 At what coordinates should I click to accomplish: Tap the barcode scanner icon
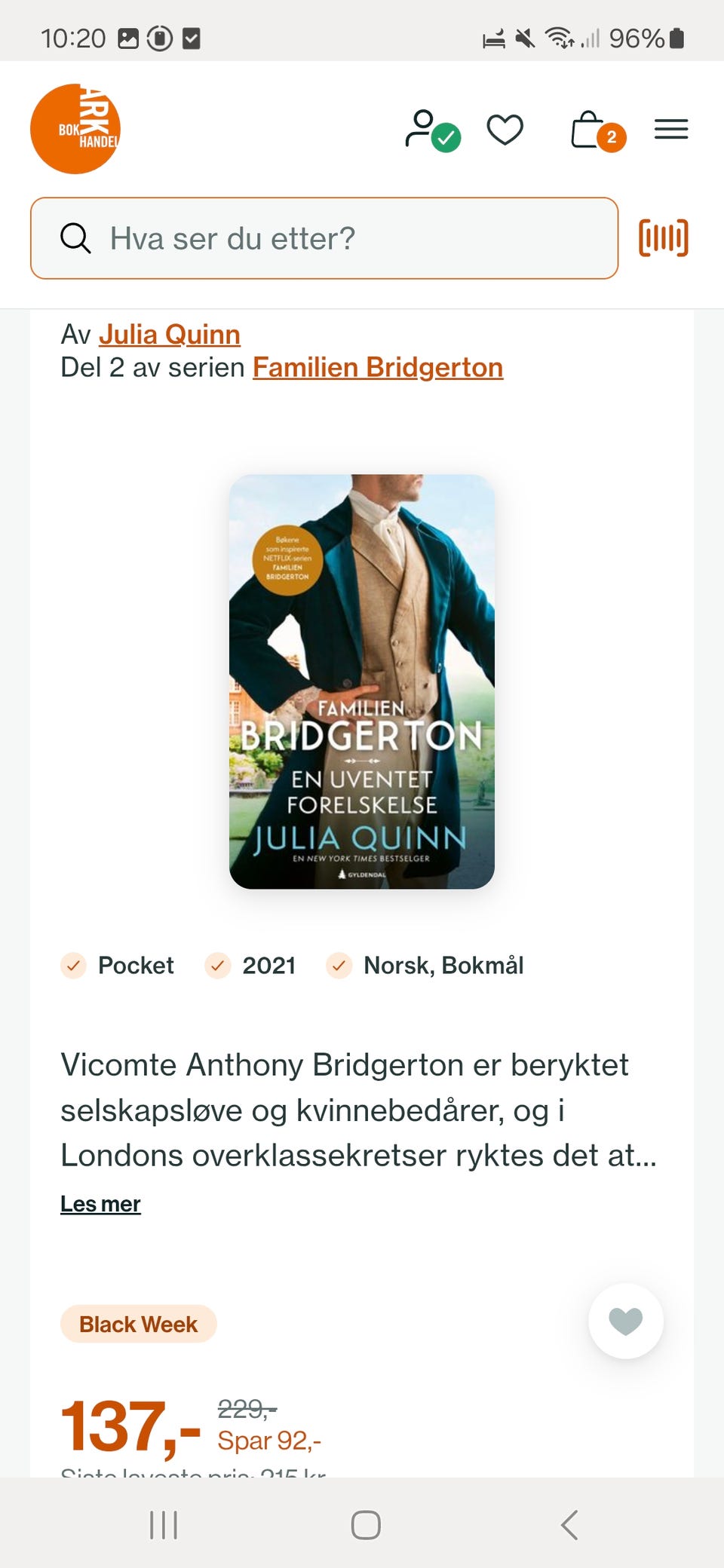coord(664,238)
